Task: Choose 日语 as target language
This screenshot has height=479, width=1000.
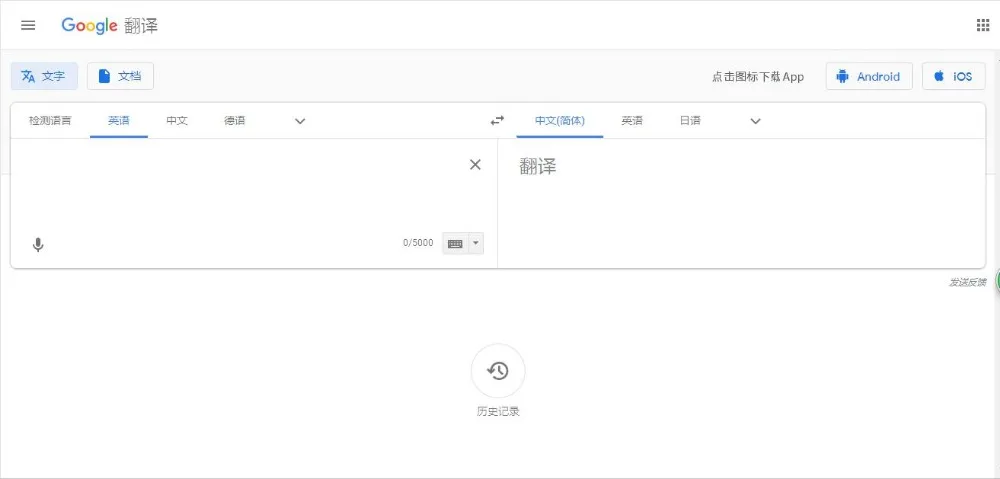Action: point(690,121)
